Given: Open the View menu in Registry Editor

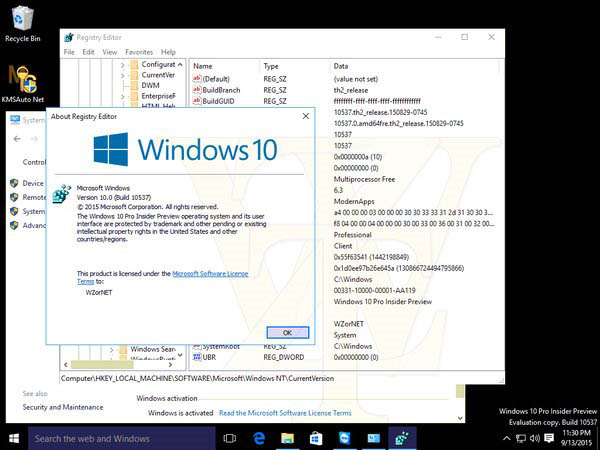Looking at the screenshot, I should [x=109, y=52].
